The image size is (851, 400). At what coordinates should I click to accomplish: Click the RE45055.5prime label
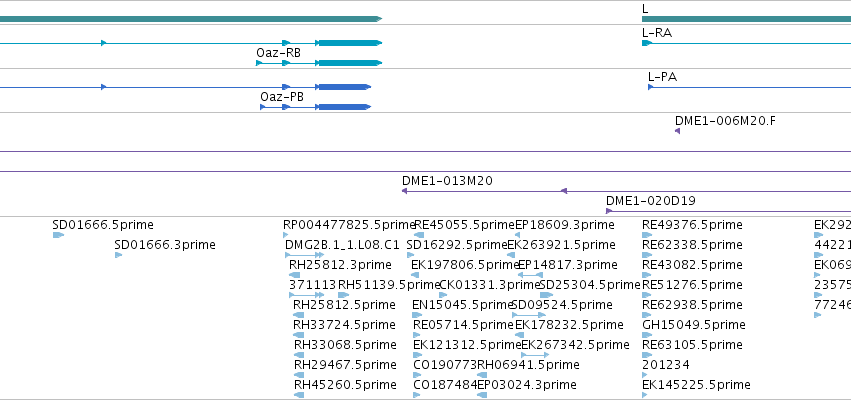coord(464,225)
